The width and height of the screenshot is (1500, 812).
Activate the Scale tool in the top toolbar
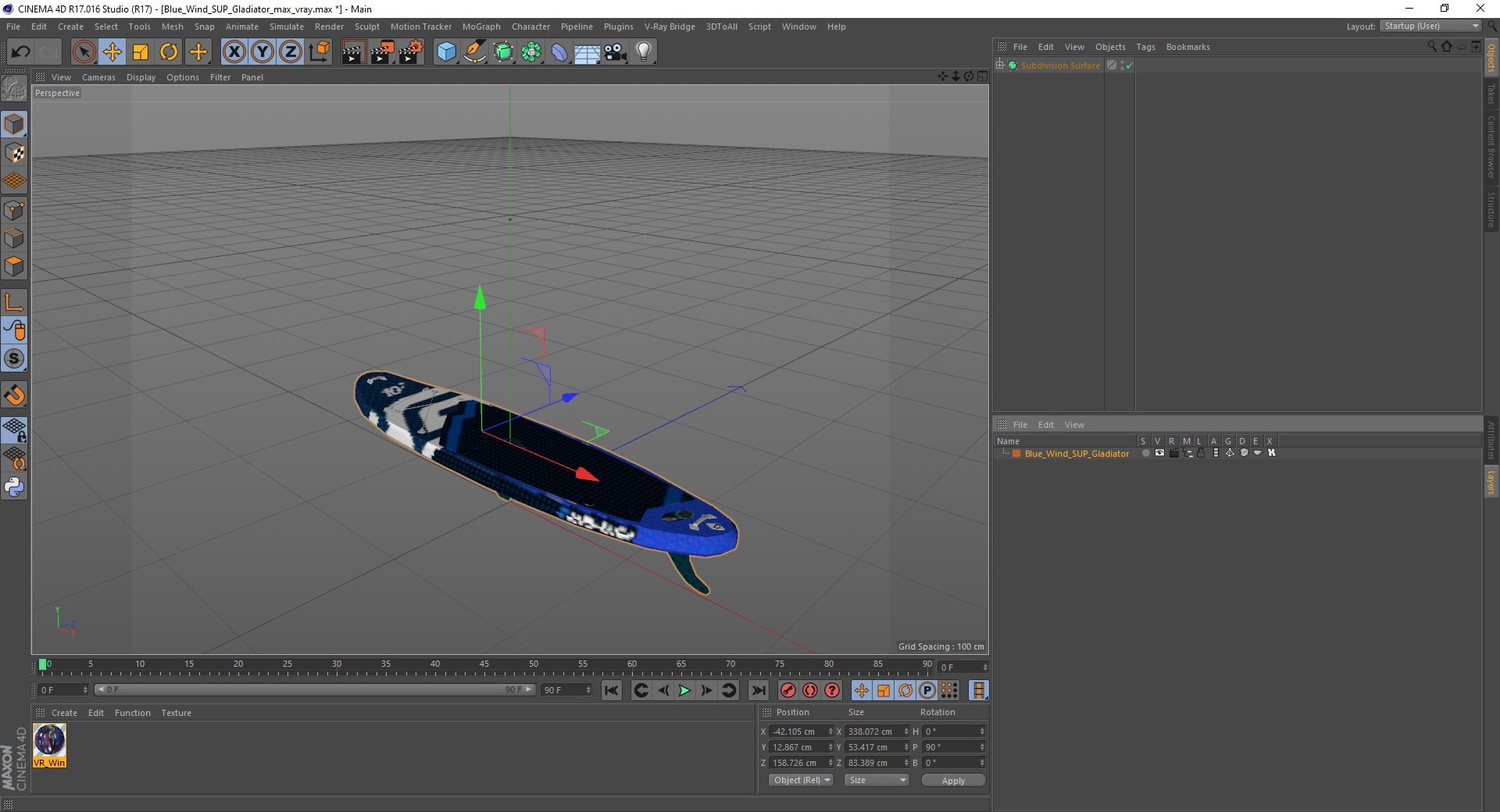141,52
